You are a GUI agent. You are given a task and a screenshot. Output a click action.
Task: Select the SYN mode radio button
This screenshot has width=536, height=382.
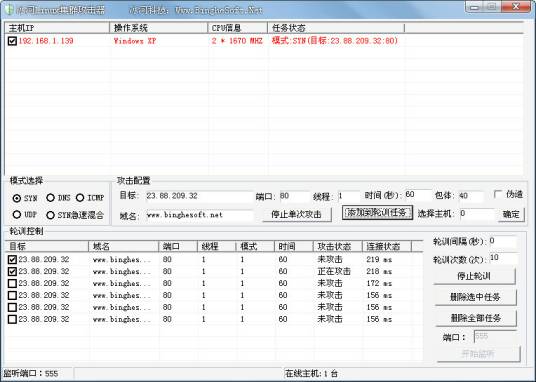(16, 198)
